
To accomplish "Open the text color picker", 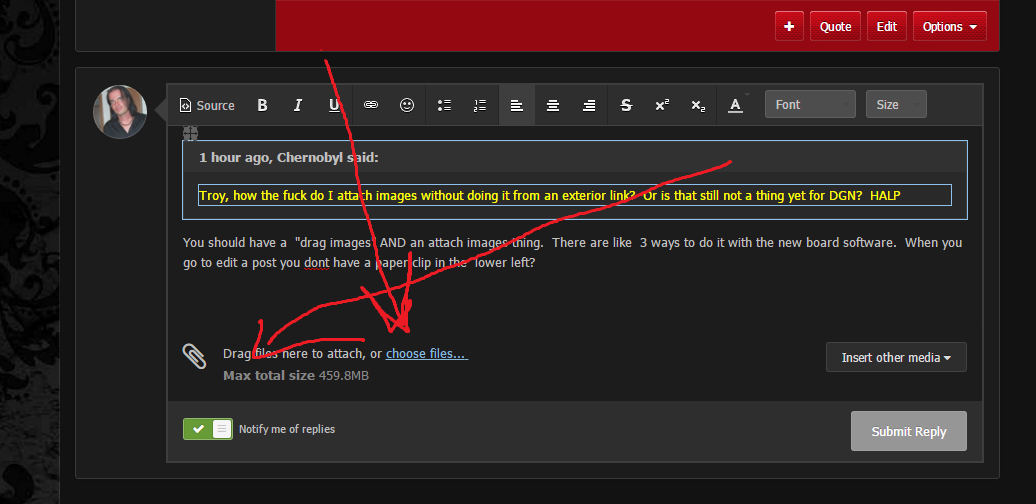I will point(735,105).
